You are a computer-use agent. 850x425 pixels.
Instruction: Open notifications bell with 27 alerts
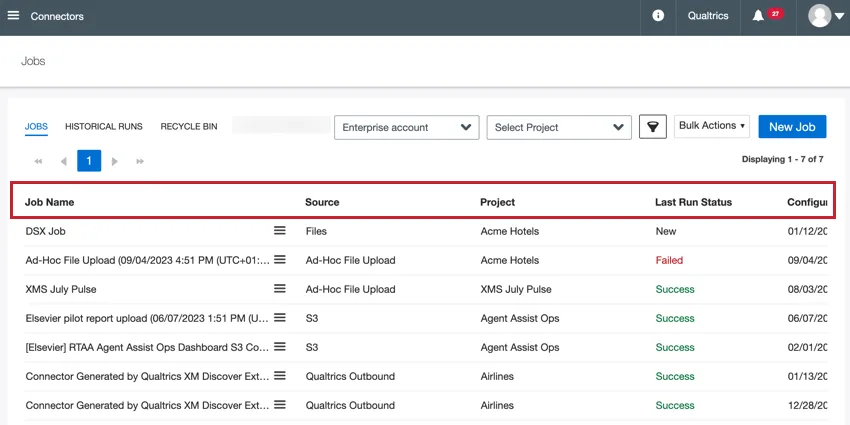point(759,16)
